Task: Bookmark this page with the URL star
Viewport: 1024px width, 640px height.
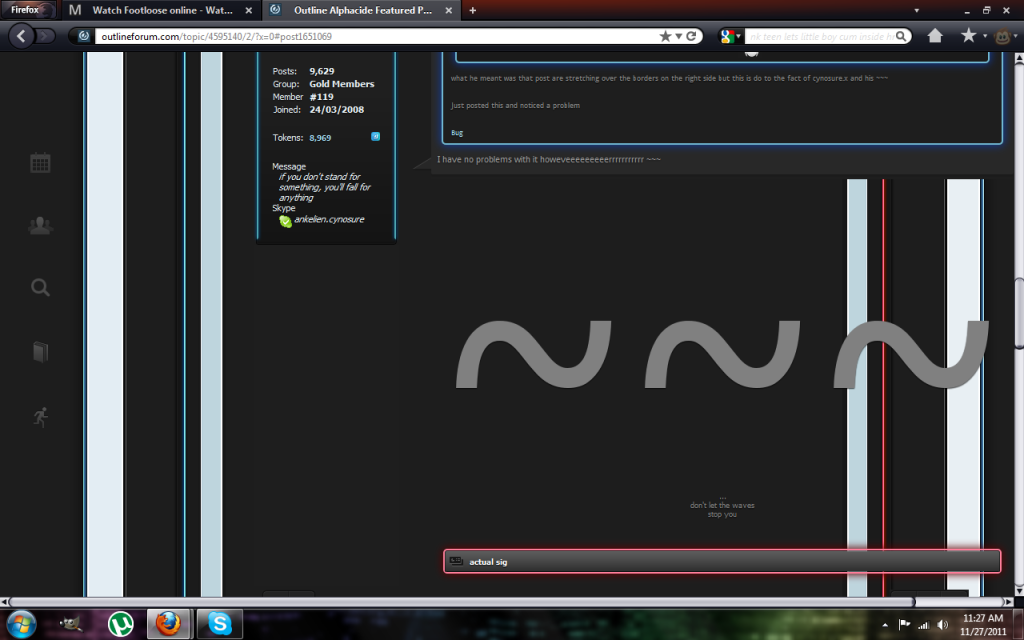Action: [665, 36]
